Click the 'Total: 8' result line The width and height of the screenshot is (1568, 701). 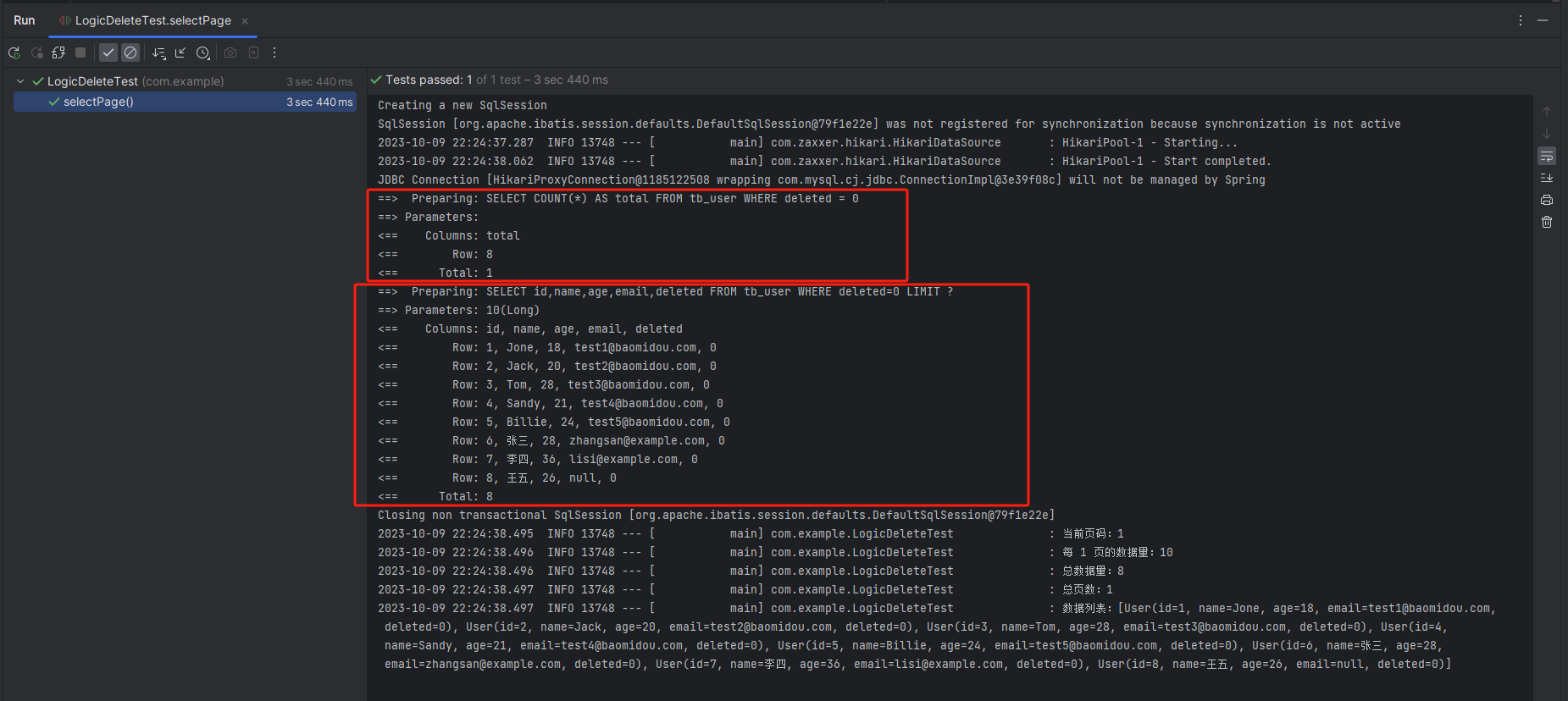435,496
